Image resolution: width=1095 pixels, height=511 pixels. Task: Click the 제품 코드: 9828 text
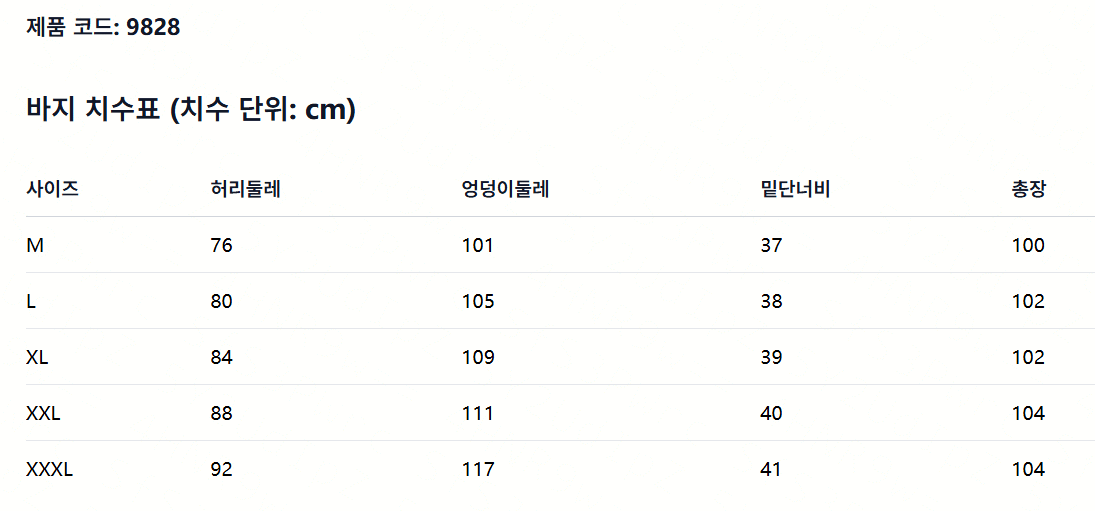[x=103, y=27]
